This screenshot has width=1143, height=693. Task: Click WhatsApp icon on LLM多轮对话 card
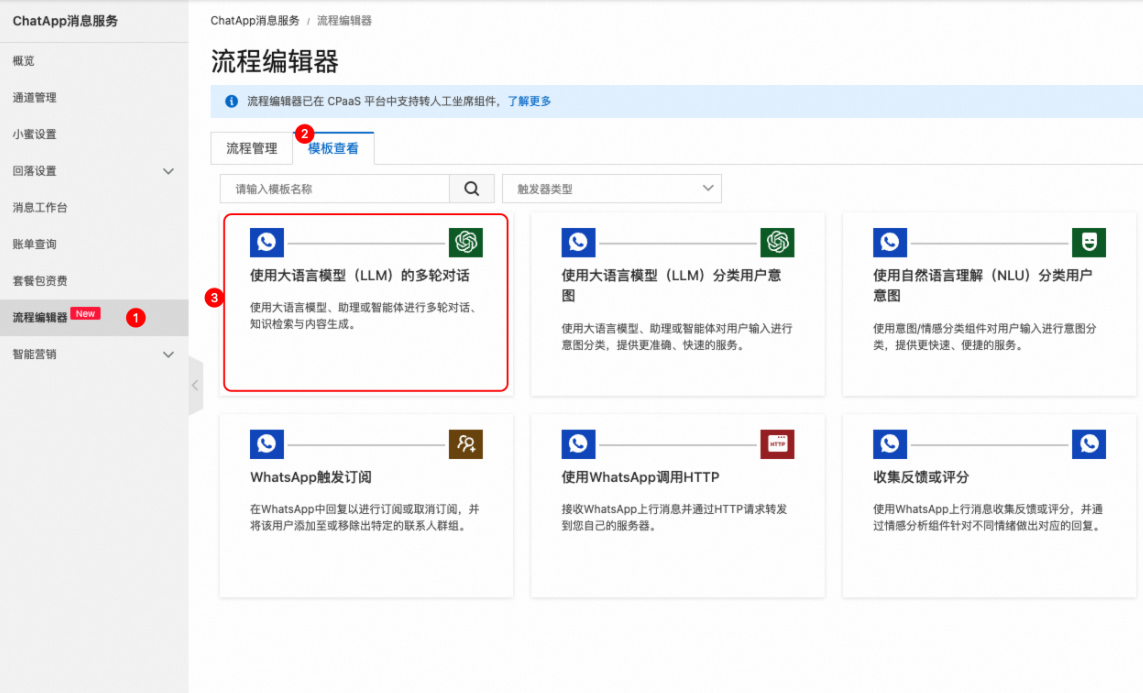tap(267, 242)
